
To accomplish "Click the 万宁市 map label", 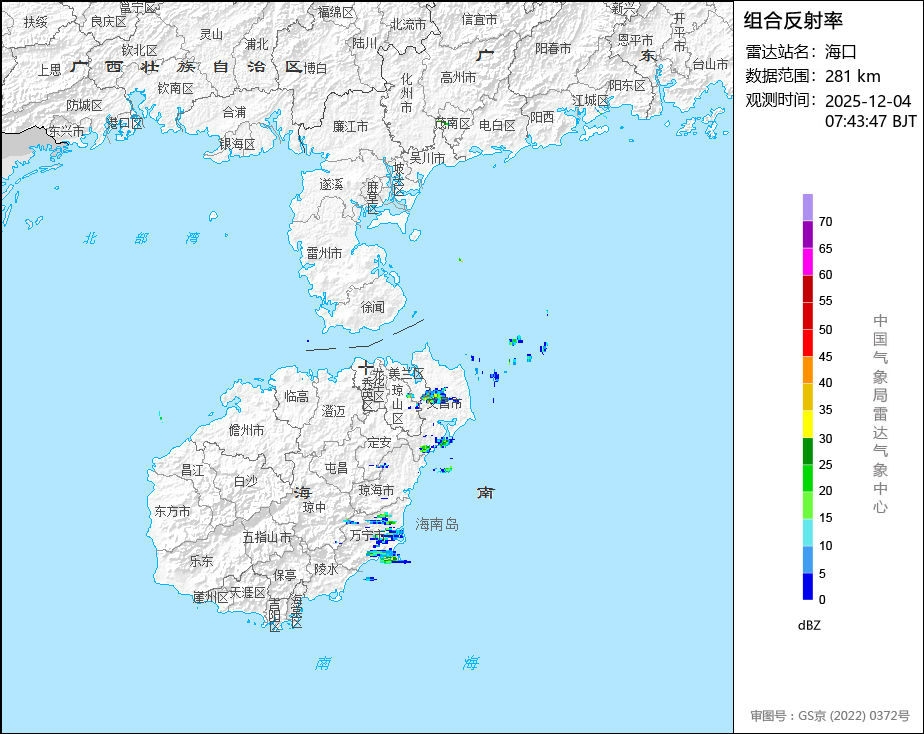I will coord(368,535).
